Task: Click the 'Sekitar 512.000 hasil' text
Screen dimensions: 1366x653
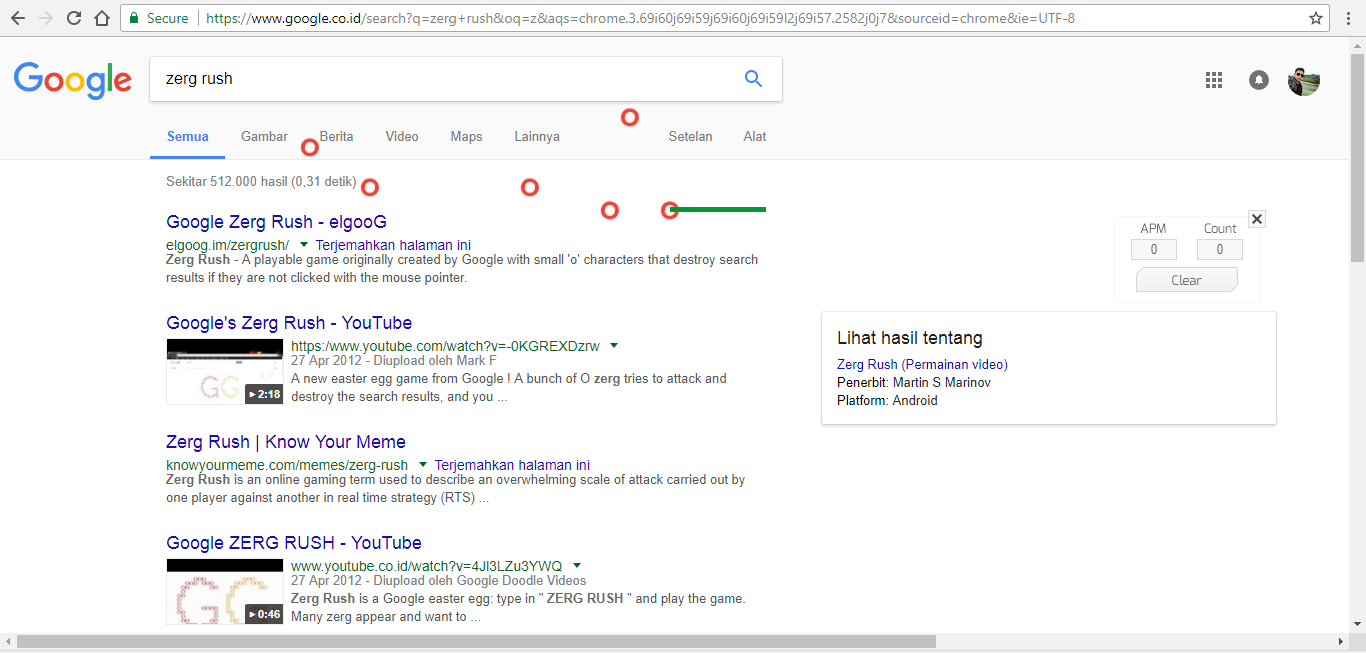Action: (227, 182)
